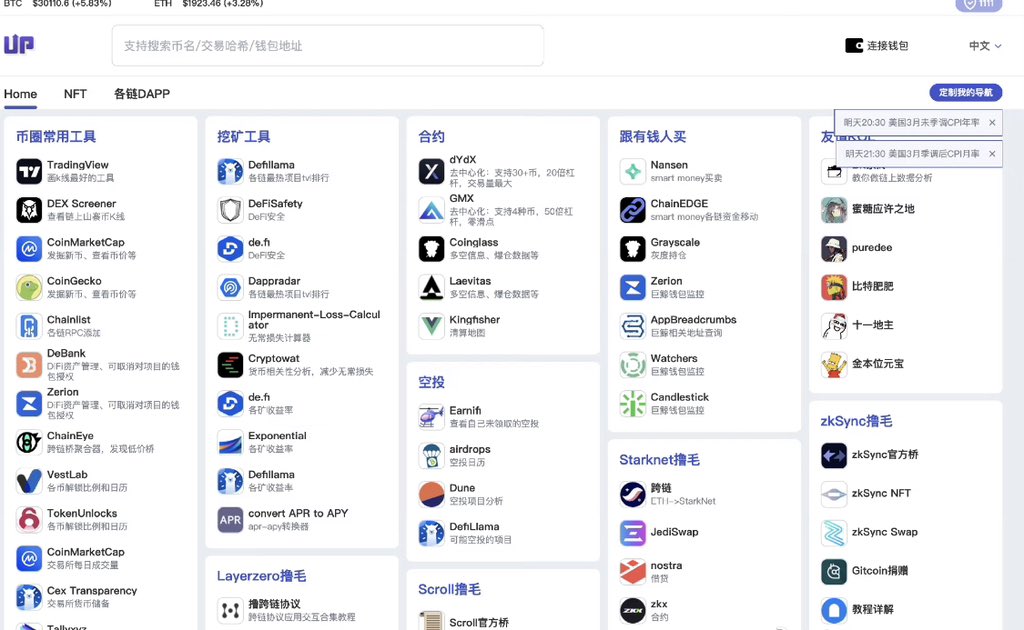Click the Dappradar icon
Viewport: 1024px width, 630px height.
(230, 287)
